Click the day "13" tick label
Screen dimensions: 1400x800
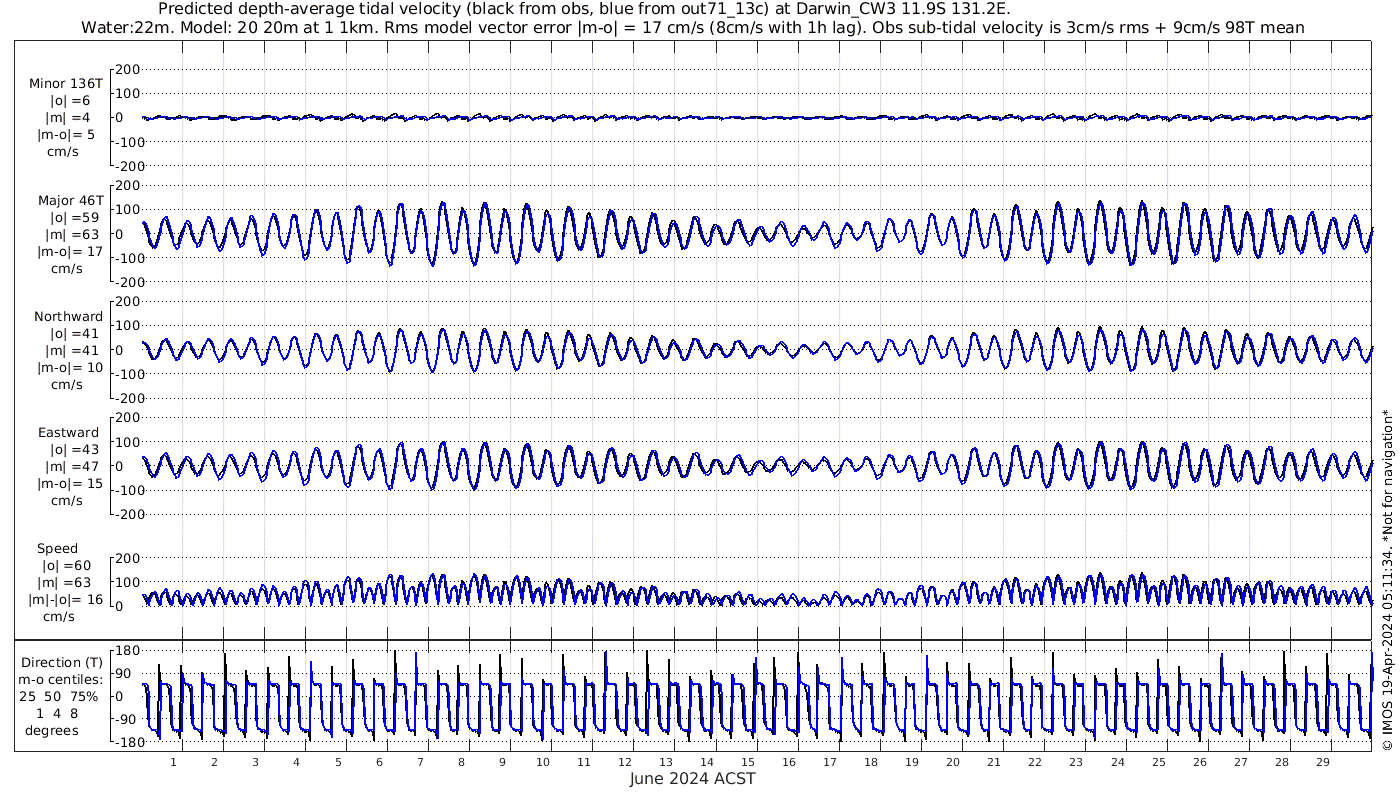[666, 762]
